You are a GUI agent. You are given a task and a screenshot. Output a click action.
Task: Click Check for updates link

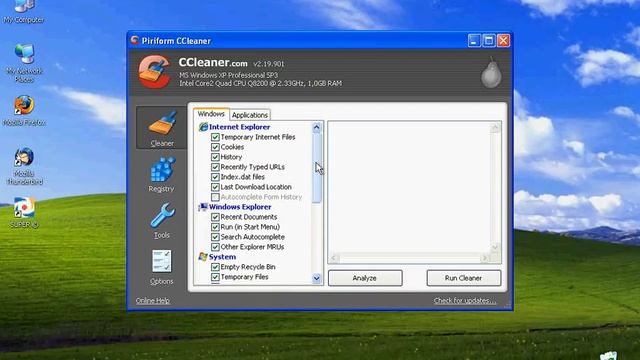465,301
